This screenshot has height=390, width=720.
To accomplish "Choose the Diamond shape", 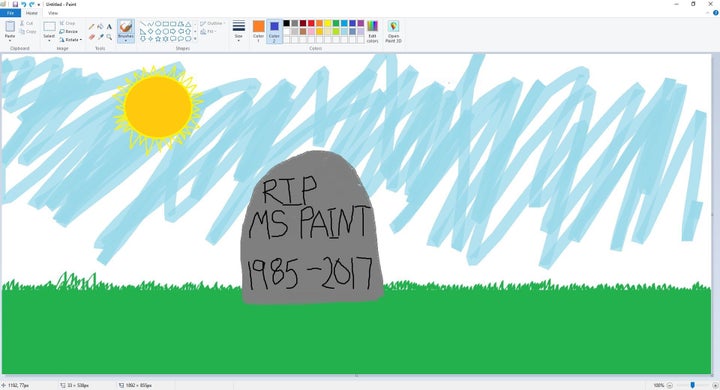I will pos(150,31).
